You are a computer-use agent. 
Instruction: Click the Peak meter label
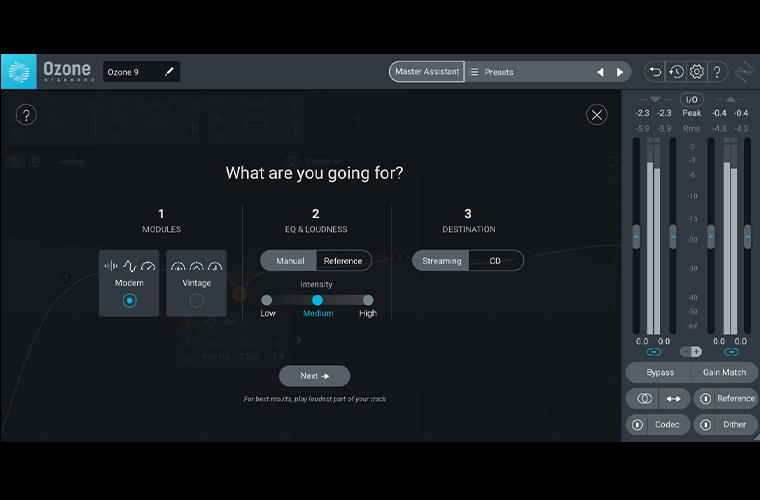[x=692, y=113]
